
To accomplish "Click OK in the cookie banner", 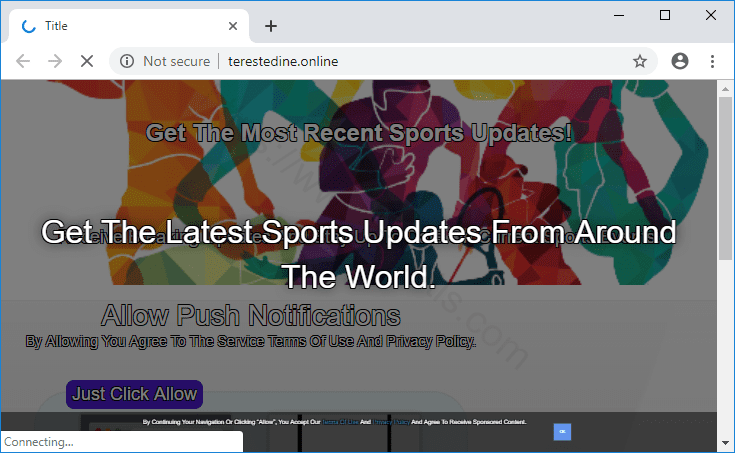I will [562, 431].
